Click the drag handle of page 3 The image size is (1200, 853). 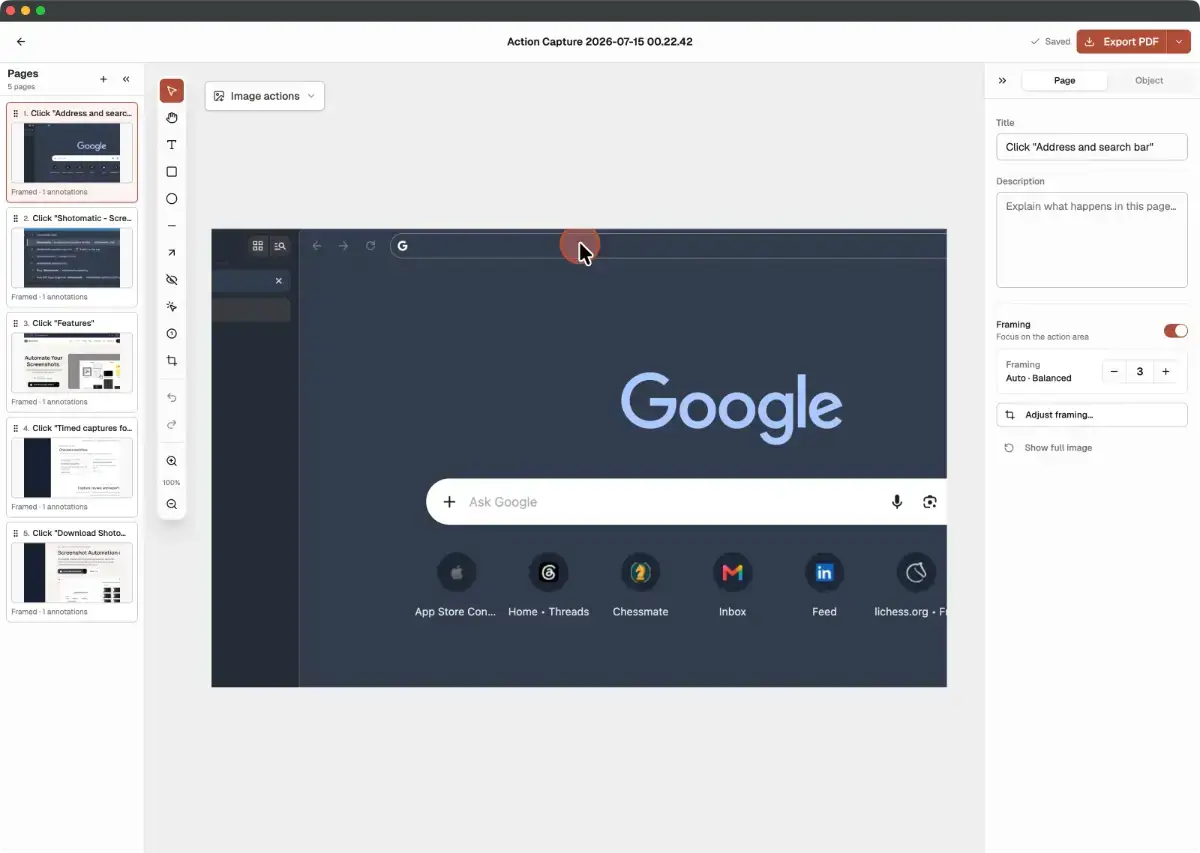tap(15, 323)
